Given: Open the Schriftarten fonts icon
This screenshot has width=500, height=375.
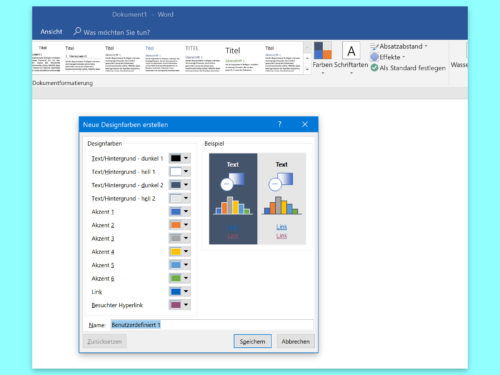Looking at the screenshot, I should 351,51.
